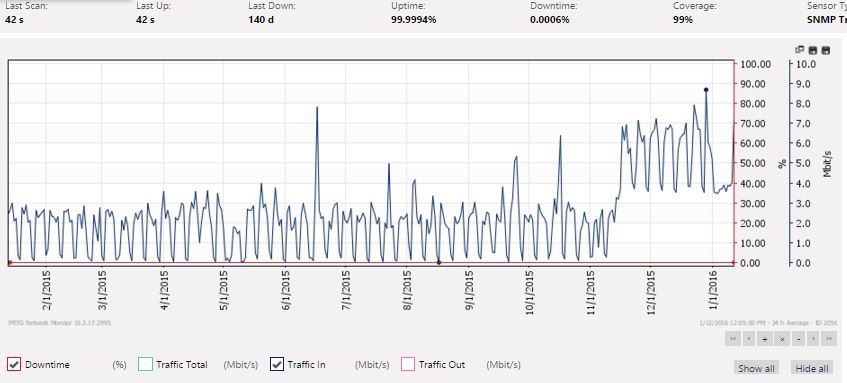
Task: Open the graph in a new window icon
Action: (x=800, y=50)
